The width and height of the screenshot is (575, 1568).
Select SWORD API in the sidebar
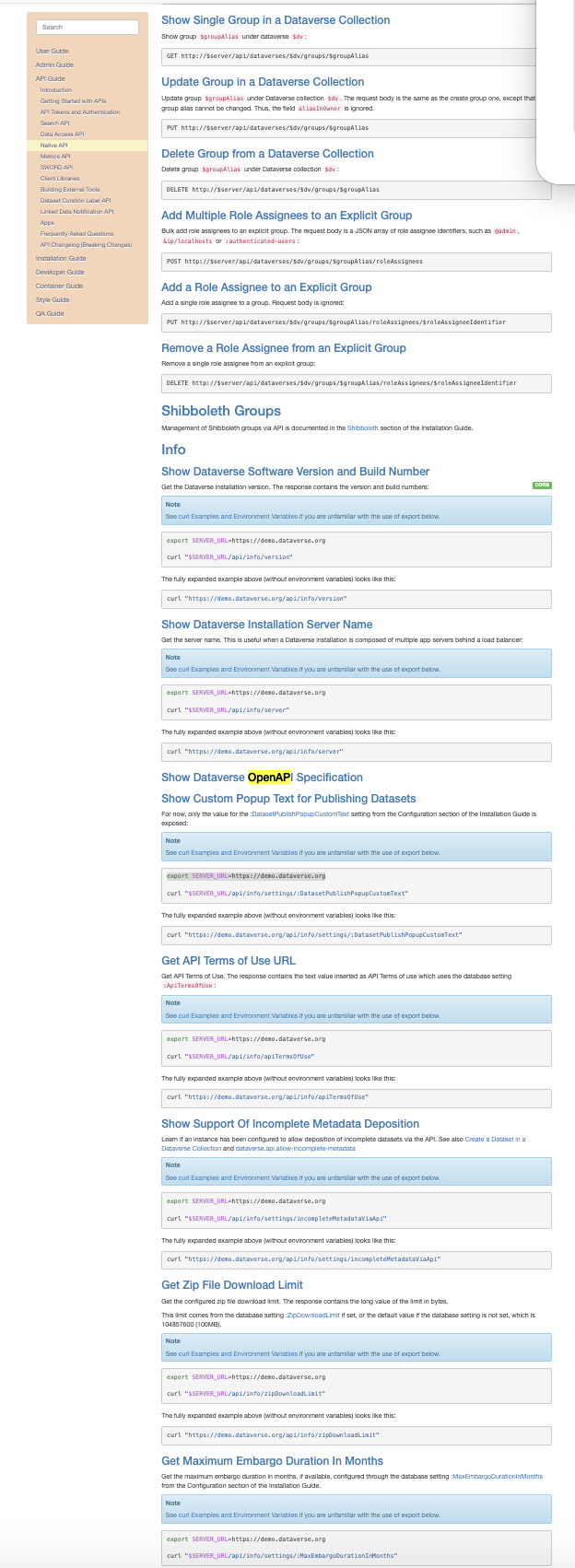point(55,168)
